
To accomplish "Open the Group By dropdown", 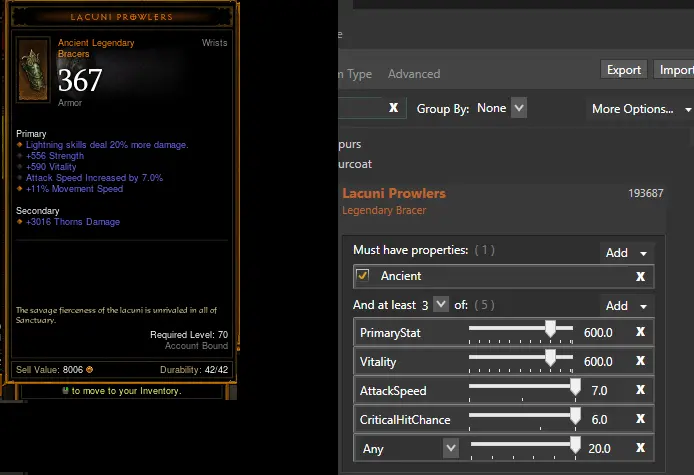I will click(x=517, y=108).
